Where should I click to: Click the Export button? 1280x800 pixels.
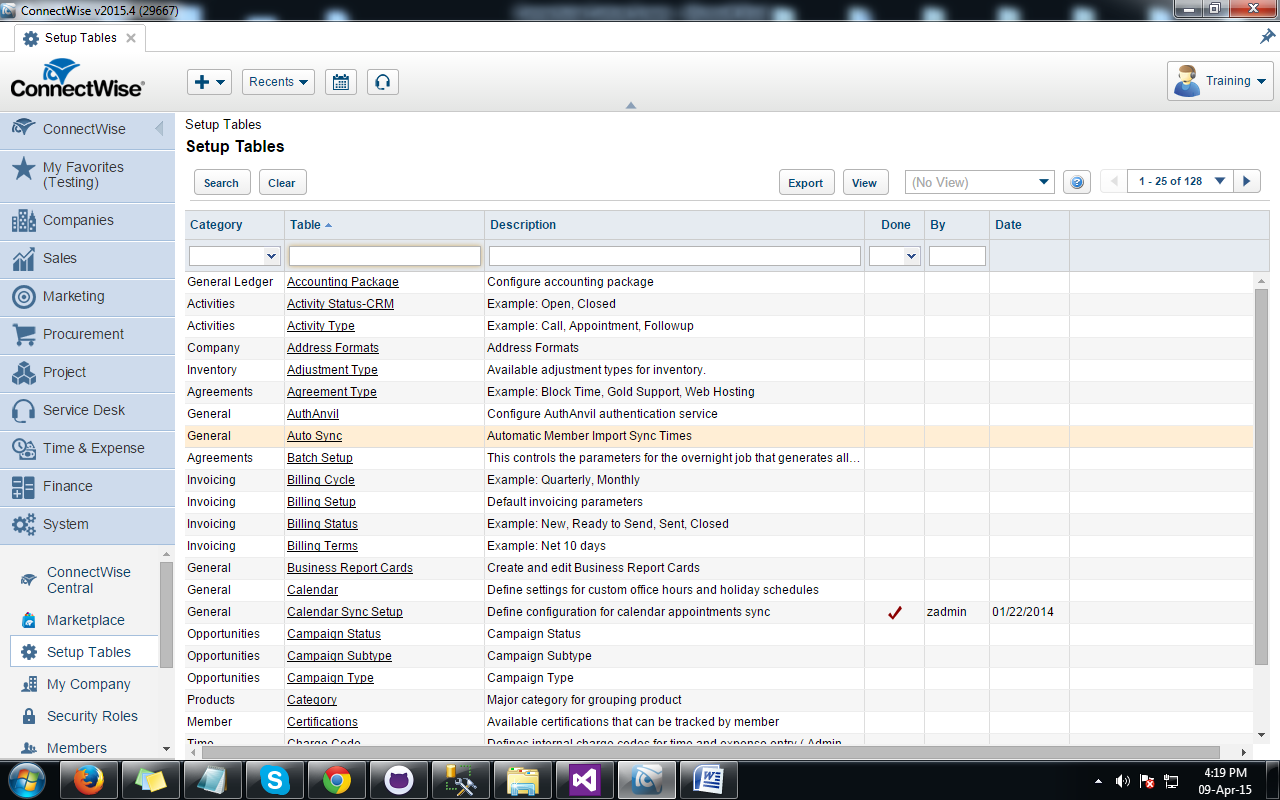806,182
